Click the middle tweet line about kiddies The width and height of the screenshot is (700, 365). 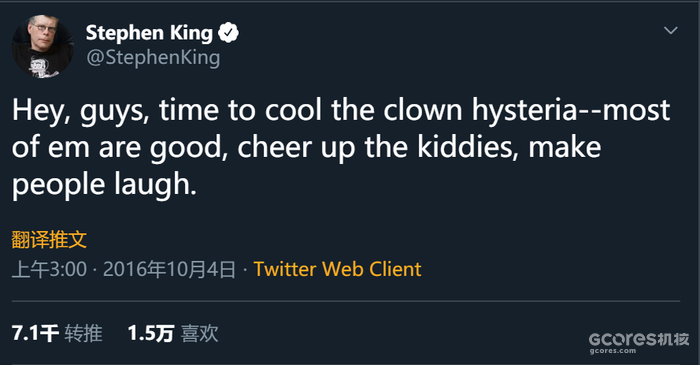[x=306, y=148]
